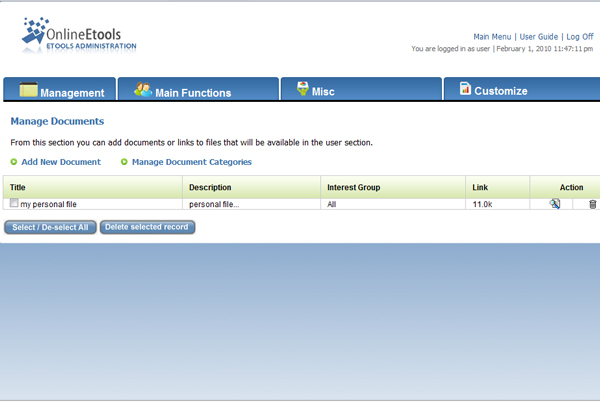Open the User Guide link
The width and height of the screenshot is (600, 402).
tap(538, 37)
